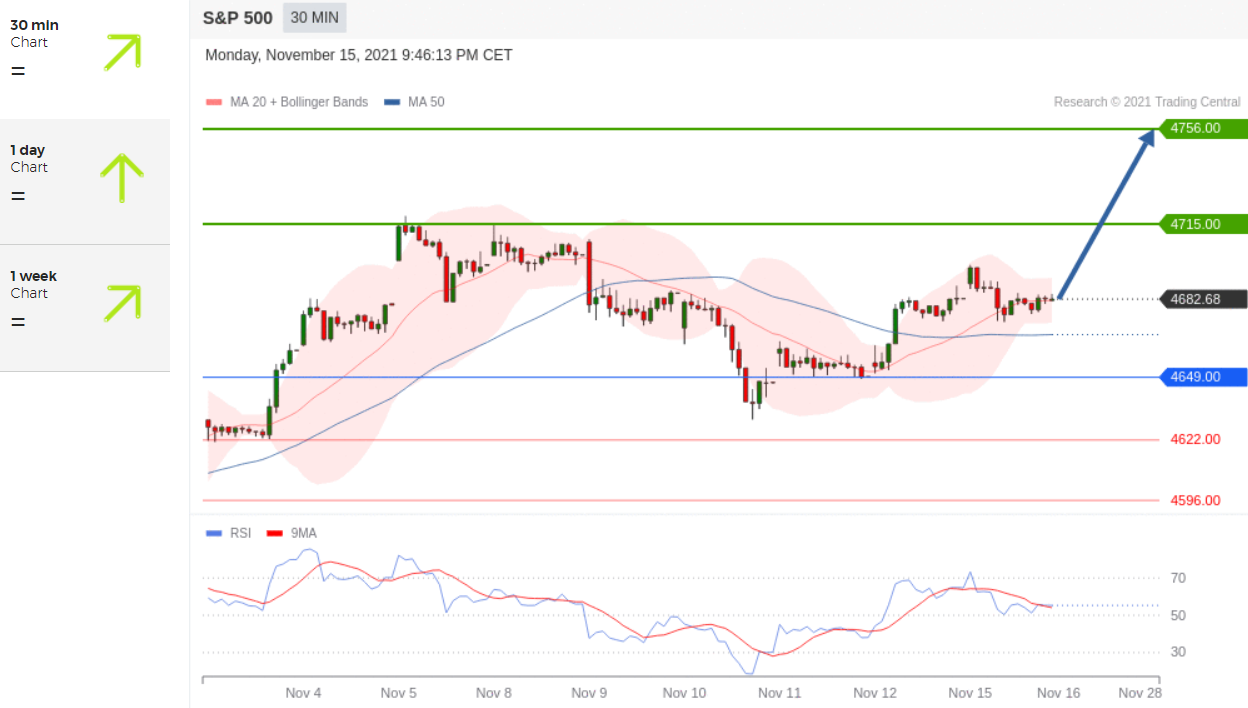Select the 30 min chart tab

(85, 59)
